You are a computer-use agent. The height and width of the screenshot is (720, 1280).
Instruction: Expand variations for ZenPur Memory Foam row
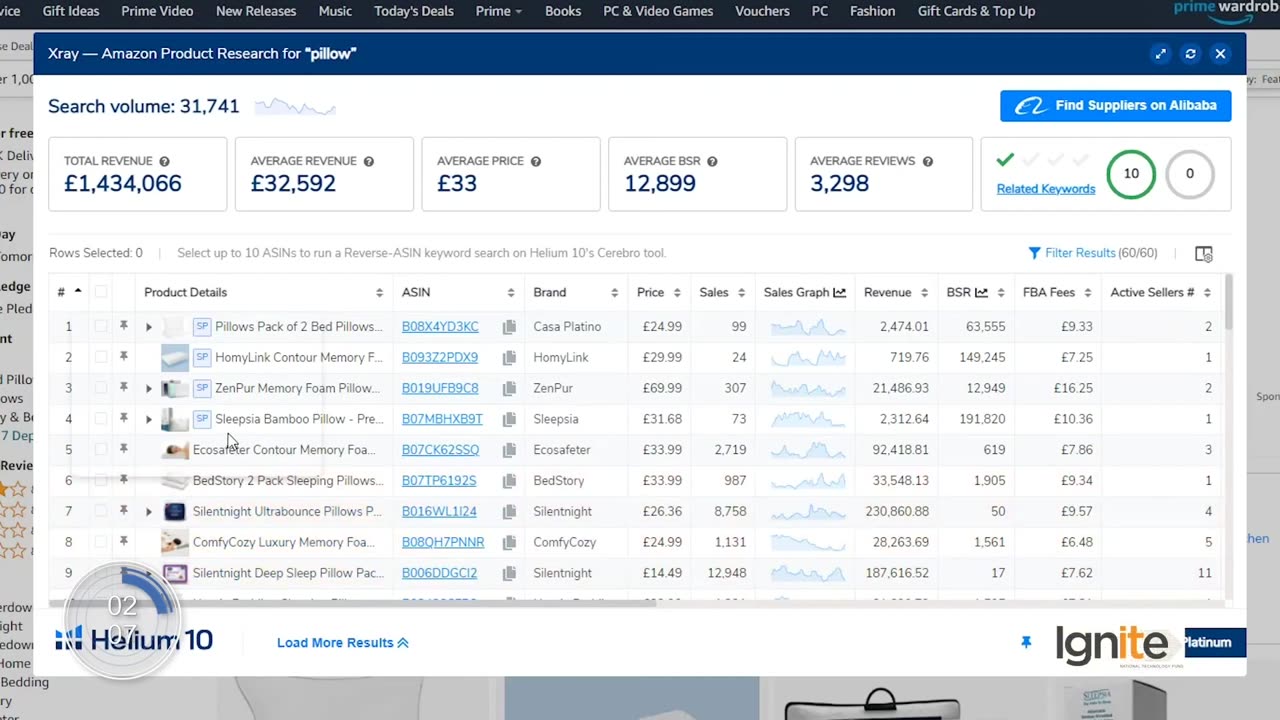tap(149, 389)
